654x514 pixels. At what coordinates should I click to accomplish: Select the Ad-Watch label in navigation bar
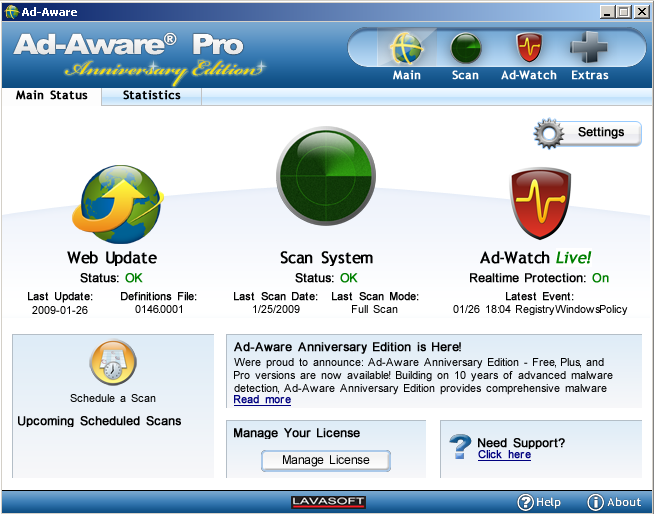[529, 76]
